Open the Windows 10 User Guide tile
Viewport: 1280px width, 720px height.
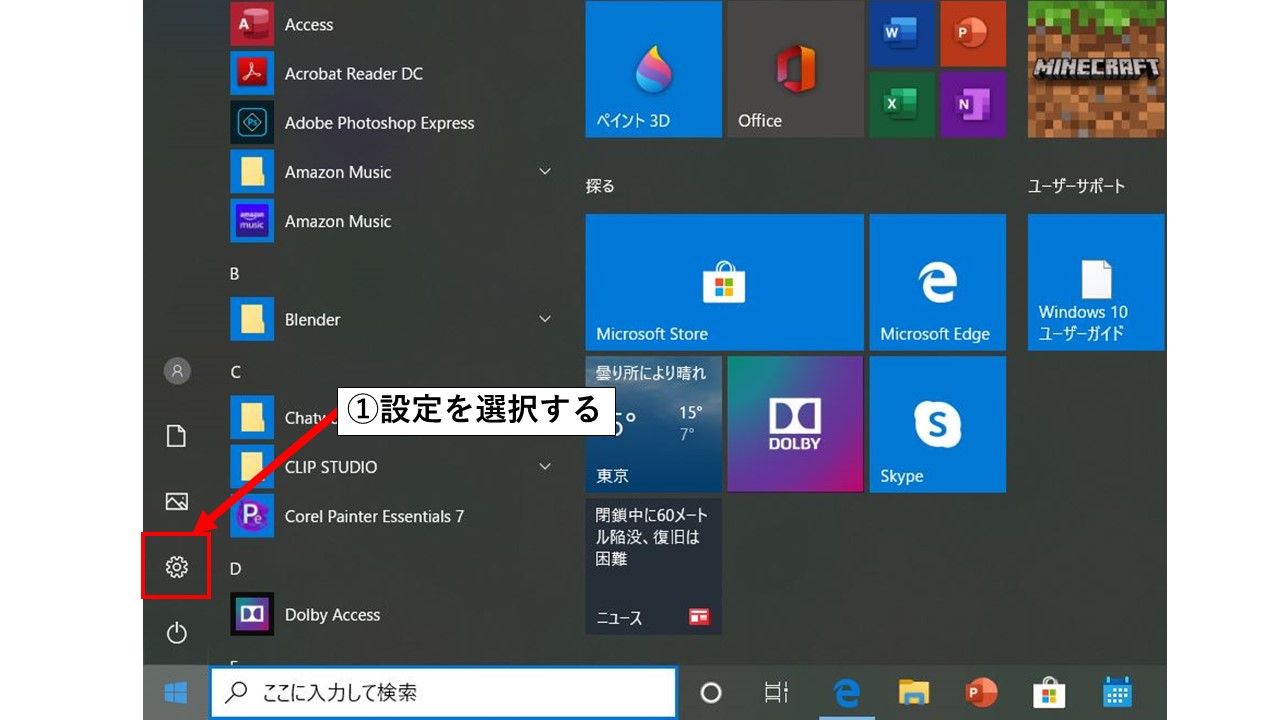tap(1096, 282)
